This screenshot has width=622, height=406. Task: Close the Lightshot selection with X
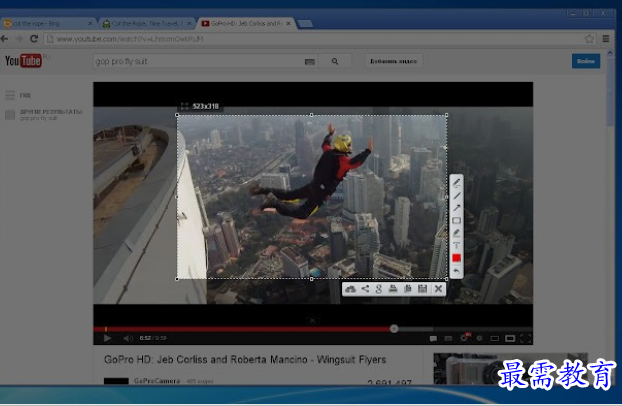pos(438,289)
